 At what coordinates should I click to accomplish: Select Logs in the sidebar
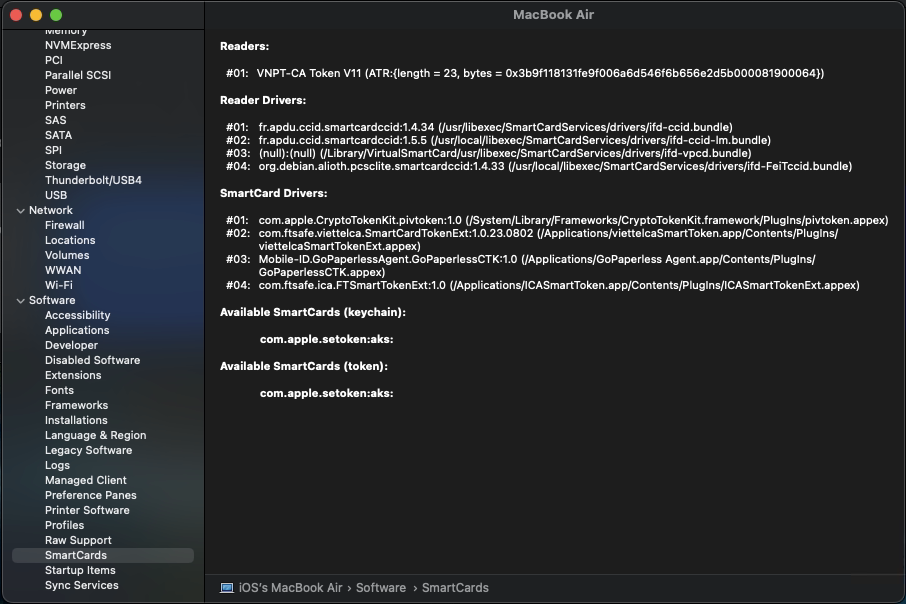57,466
